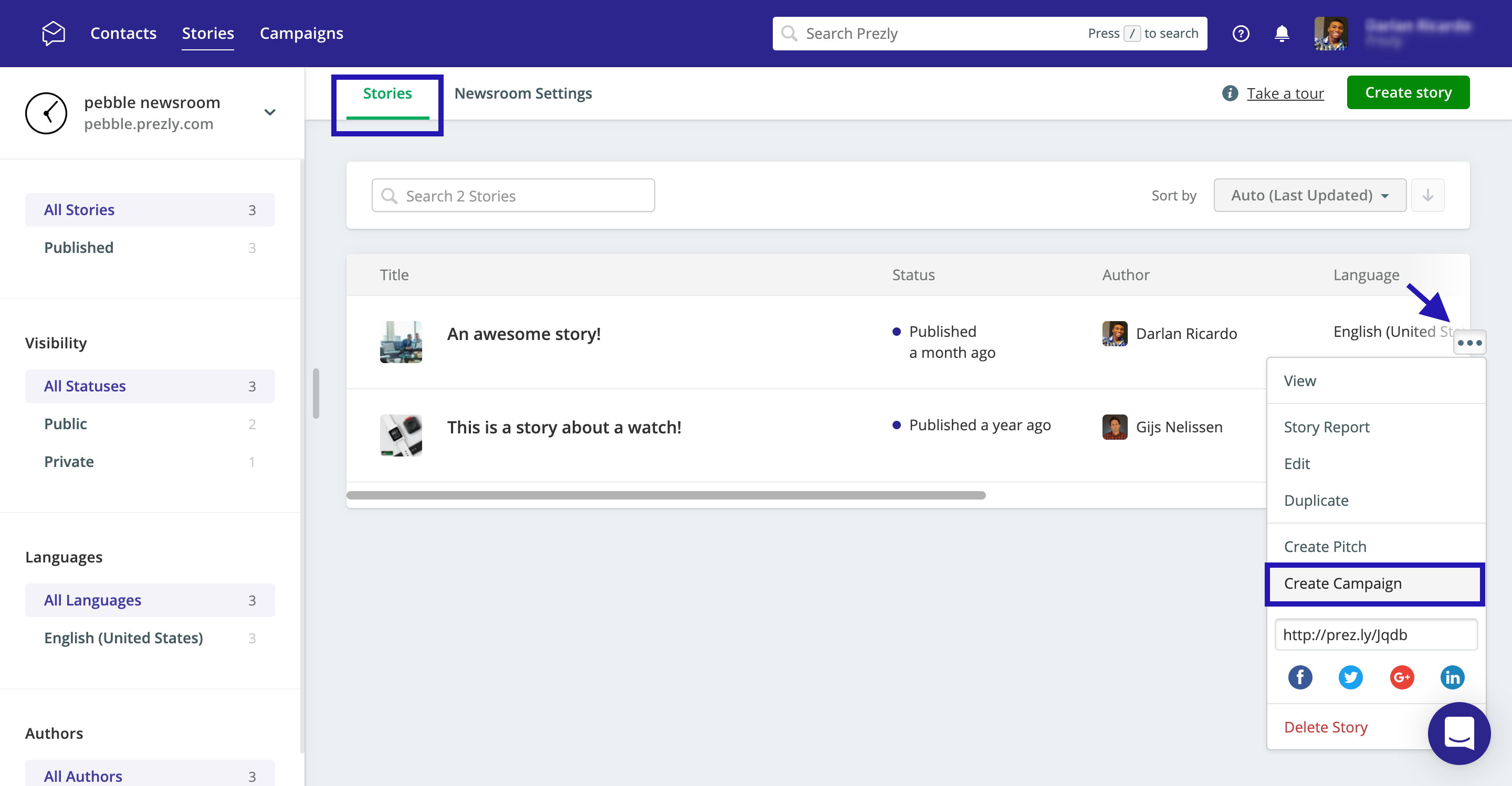Share story on LinkedIn
Image resolution: width=1512 pixels, height=786 pixels.
tap(1452, 677)
